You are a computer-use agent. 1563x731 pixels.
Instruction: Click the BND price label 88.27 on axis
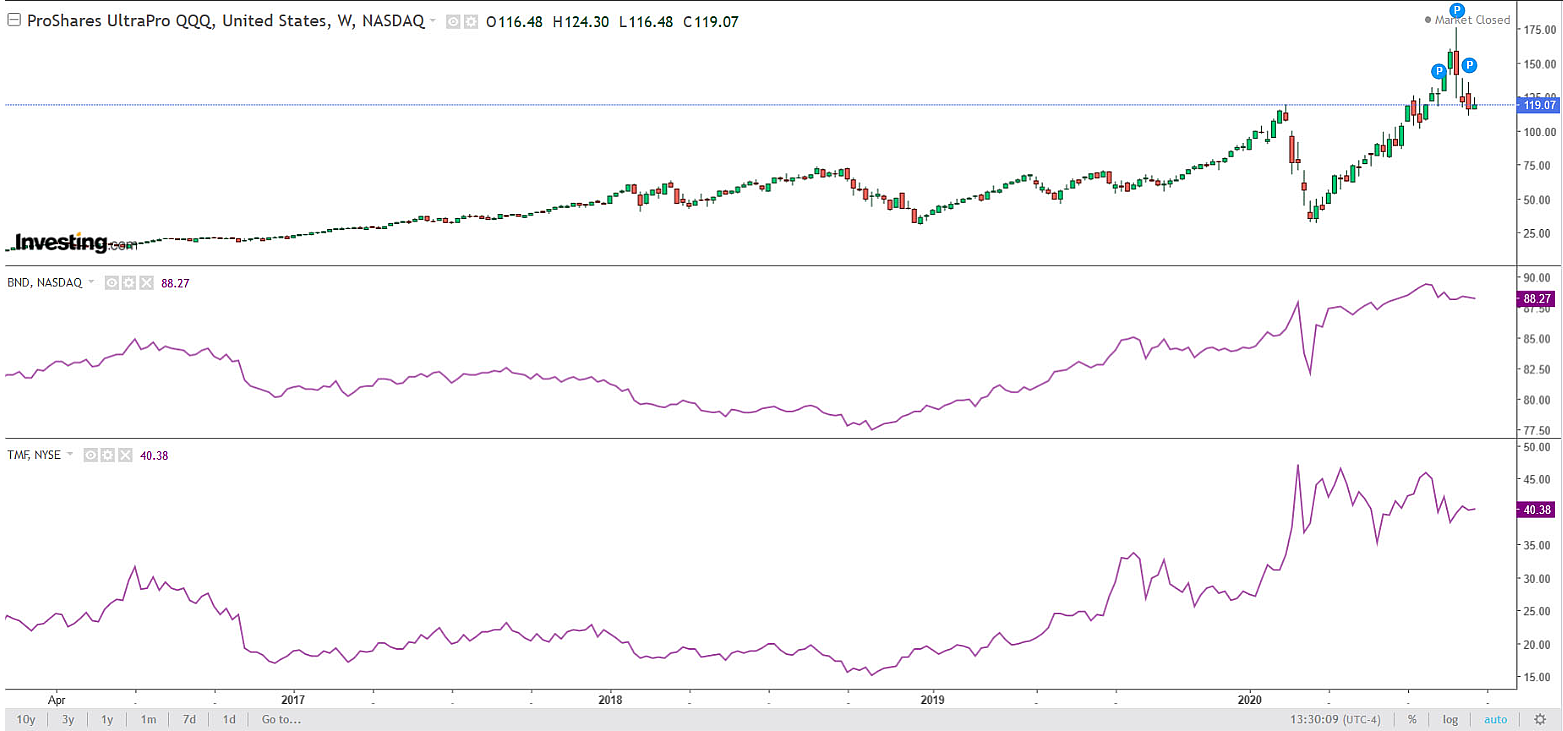tap(1538, 298)
